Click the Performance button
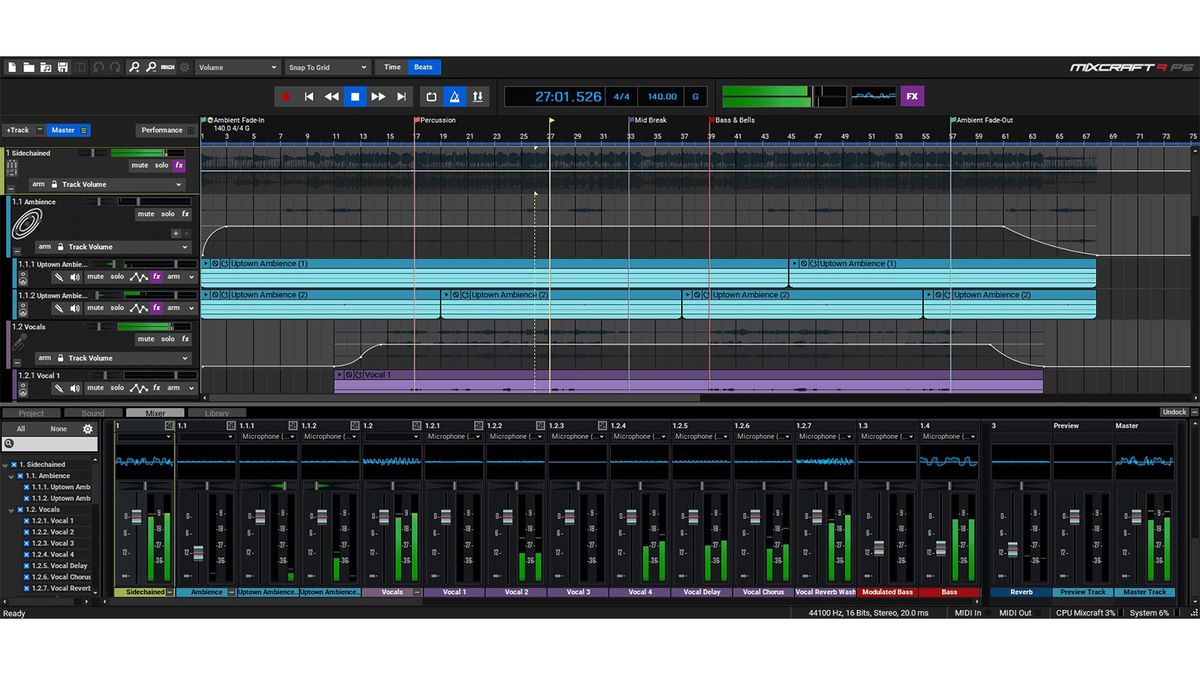Viewport: 1200px width, 675px height. tap(162, 130)
